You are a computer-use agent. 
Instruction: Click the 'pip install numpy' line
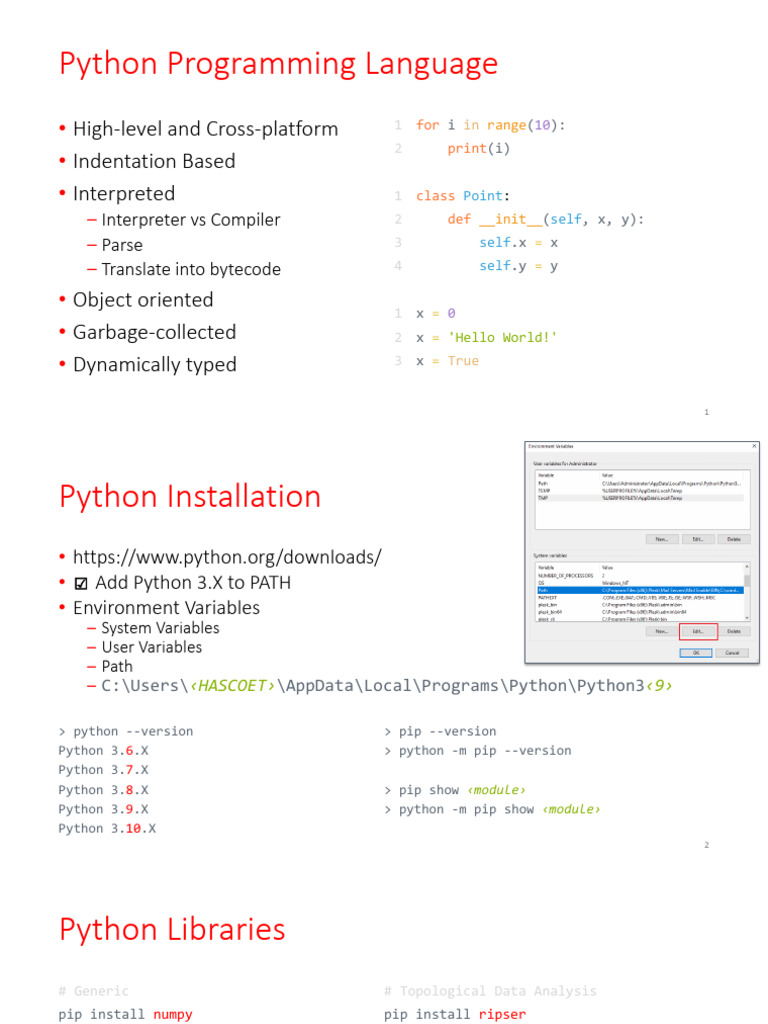[x=125, y=1014]
